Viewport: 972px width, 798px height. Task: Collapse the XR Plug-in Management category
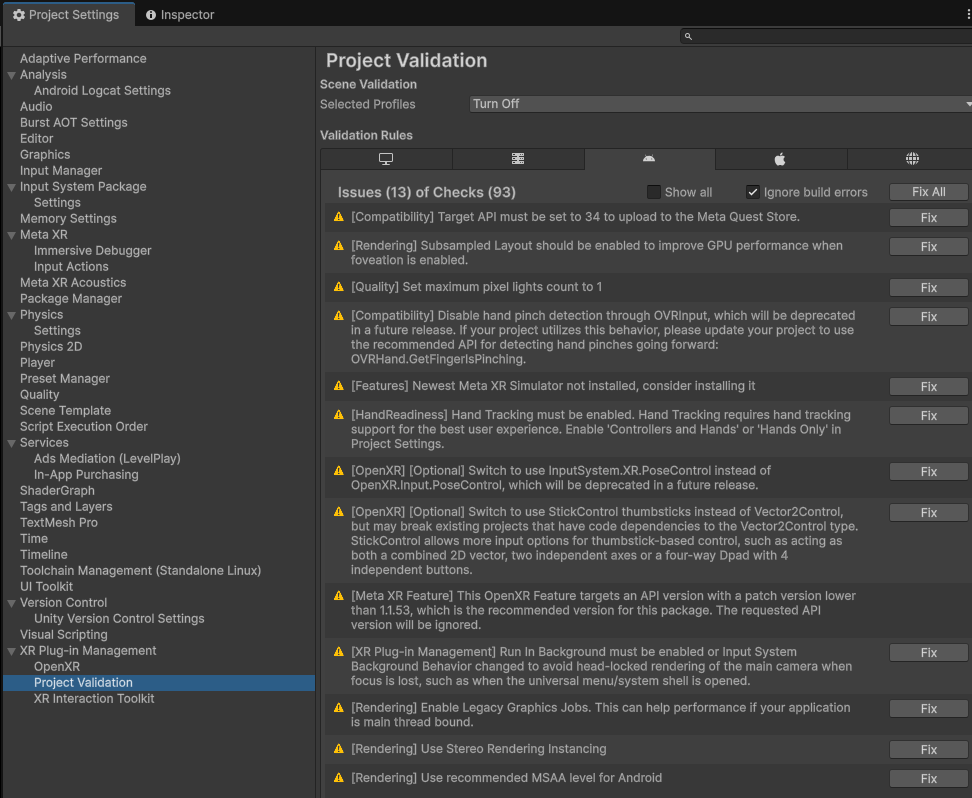pos(11,651)
